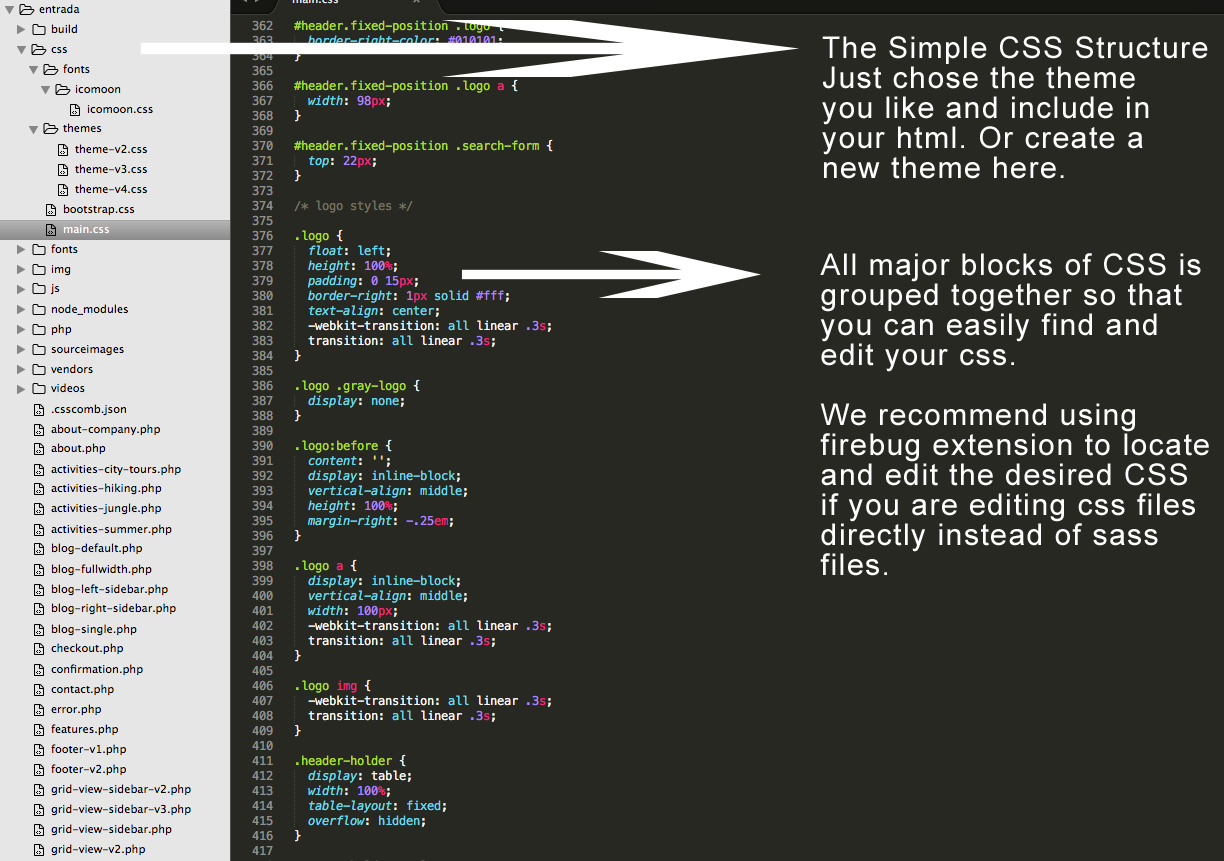The width and height of the screenshot is (1224, 861).
Task: Click the folder icon beside node_modules
Action: point(39,309)
